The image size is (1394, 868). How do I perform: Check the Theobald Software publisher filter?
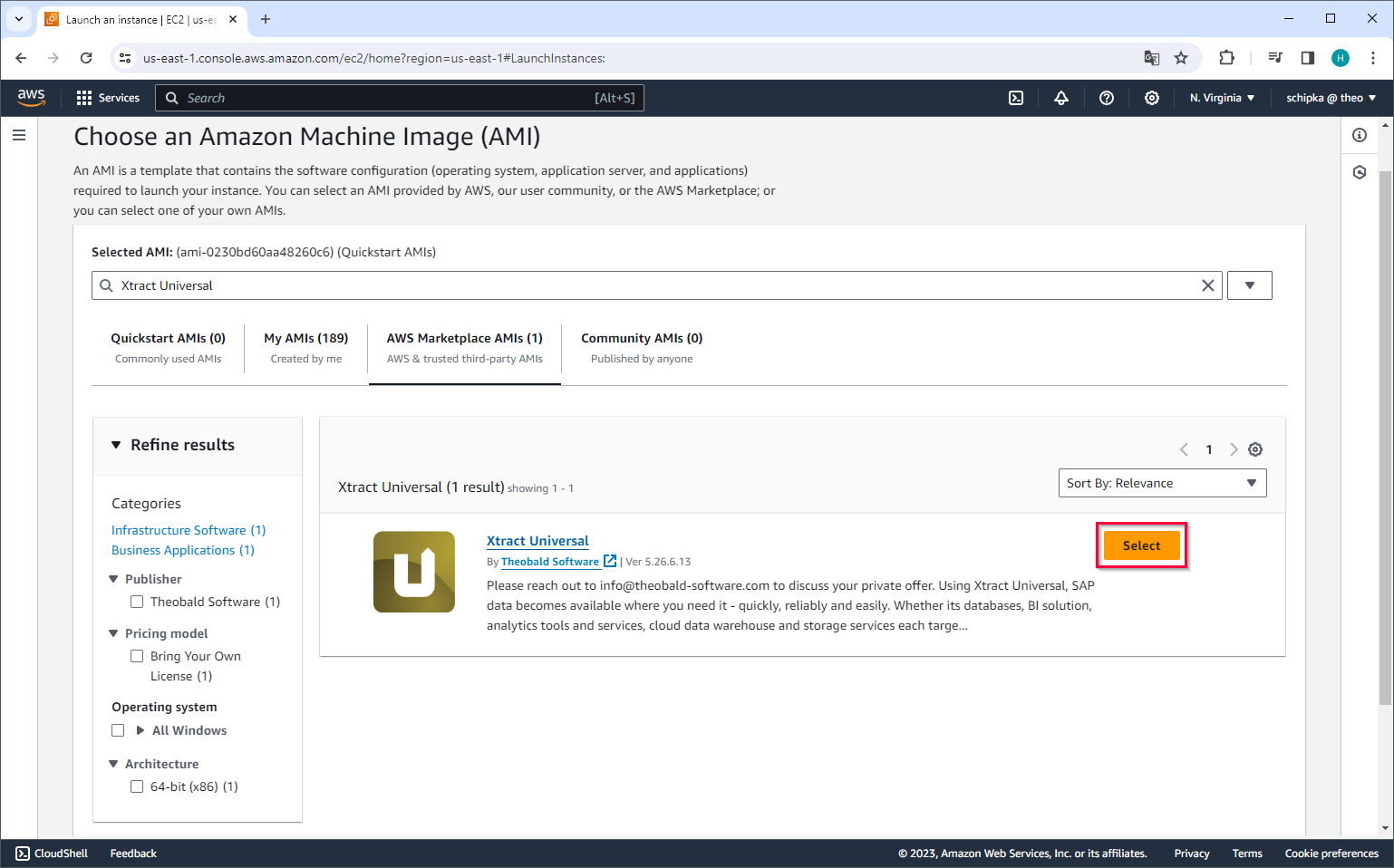pyautogui.click(x=137, y=602)
